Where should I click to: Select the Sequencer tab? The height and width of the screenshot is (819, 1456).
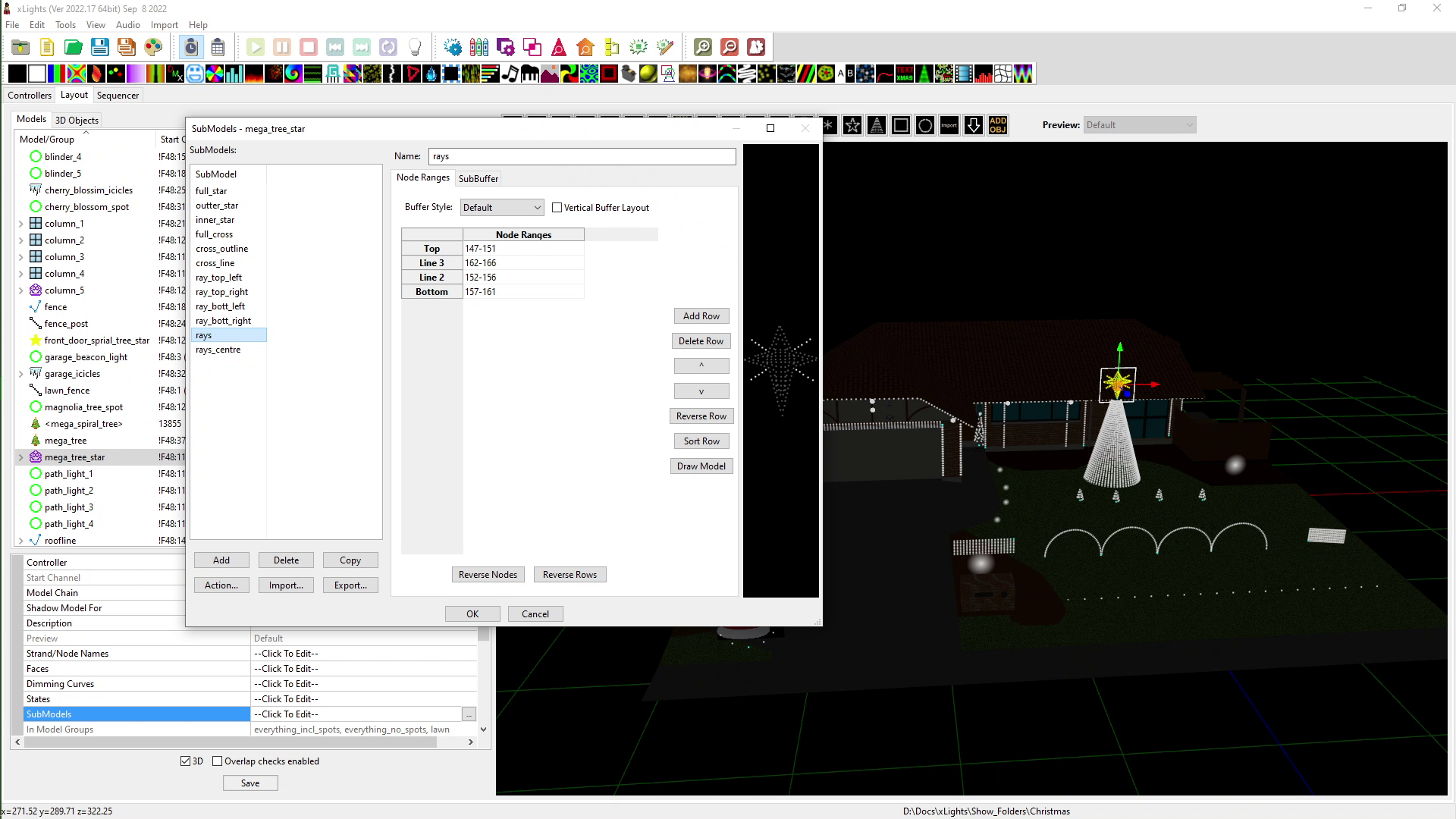click(117, 95)
